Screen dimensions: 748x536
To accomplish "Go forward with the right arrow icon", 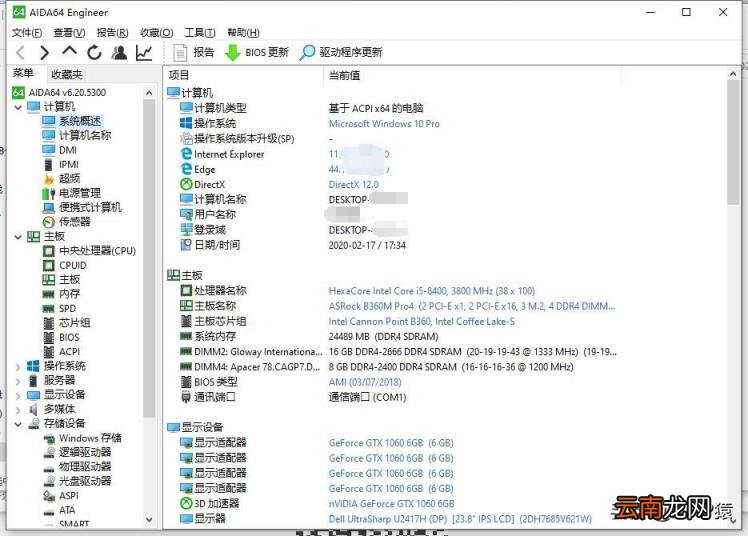I will [x=44, y=52].
